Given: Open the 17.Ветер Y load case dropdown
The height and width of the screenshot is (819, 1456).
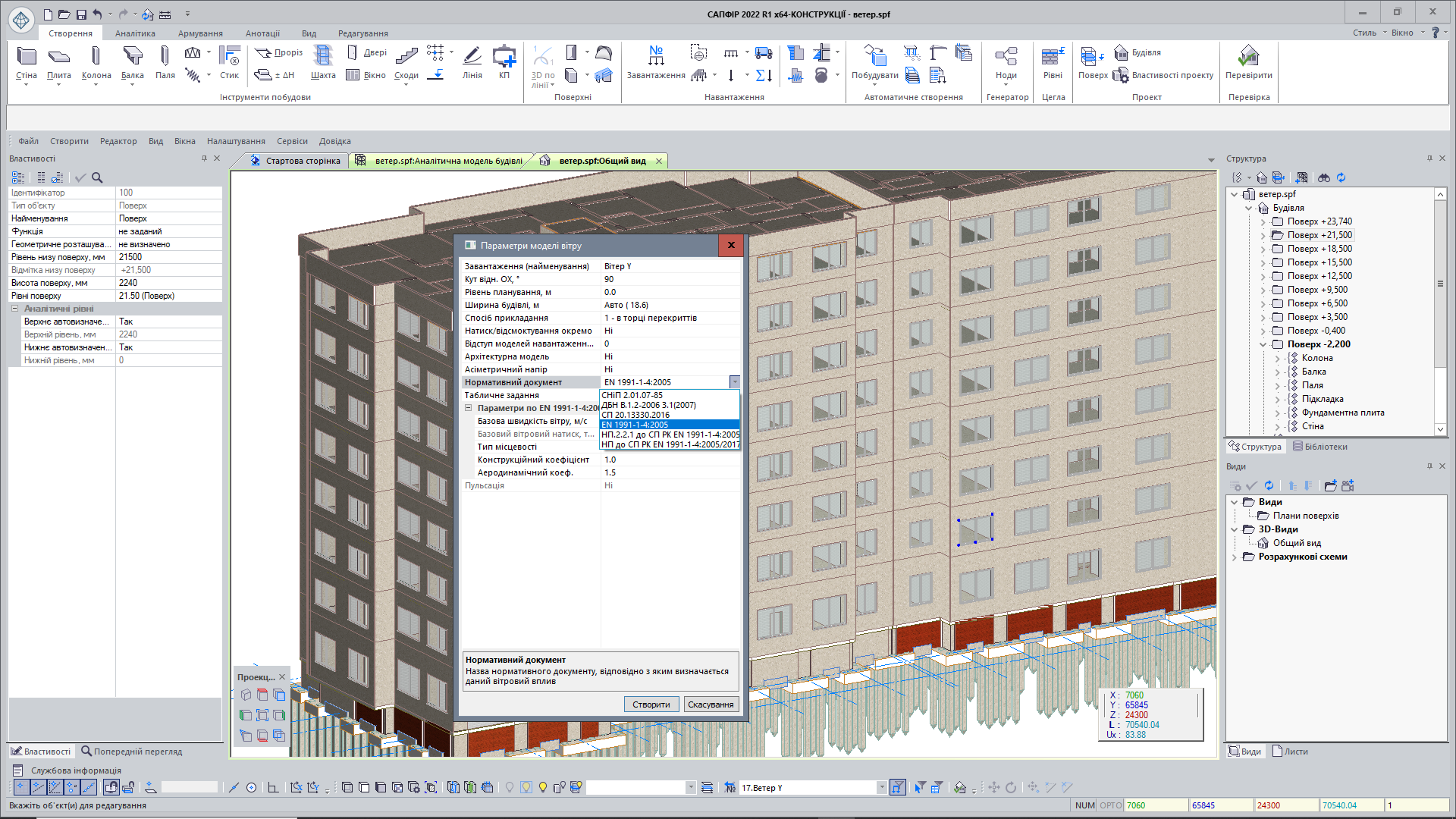Looking at the screenshot, I should [881, 788].
